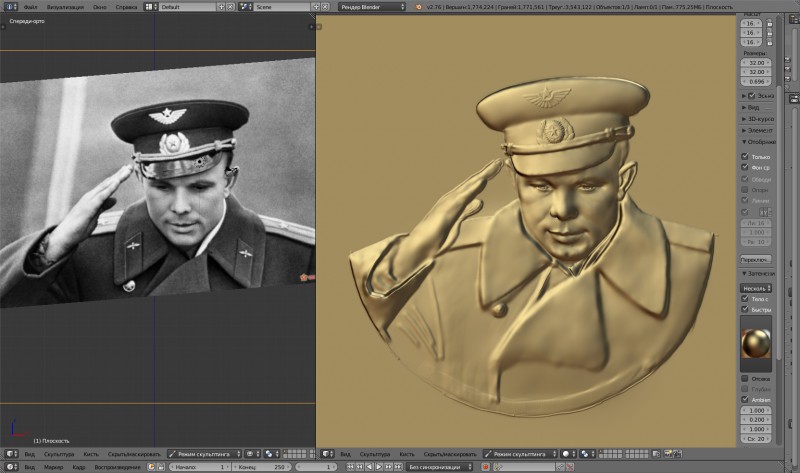This screenshot has width=800, height=473.
Task: Open pivot point selector in right viewport header
Action: pos(587,454)
